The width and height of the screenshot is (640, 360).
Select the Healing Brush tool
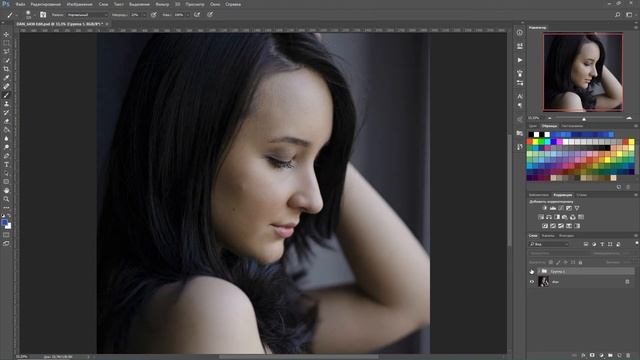pyautogui.click(x=6, y=87)
